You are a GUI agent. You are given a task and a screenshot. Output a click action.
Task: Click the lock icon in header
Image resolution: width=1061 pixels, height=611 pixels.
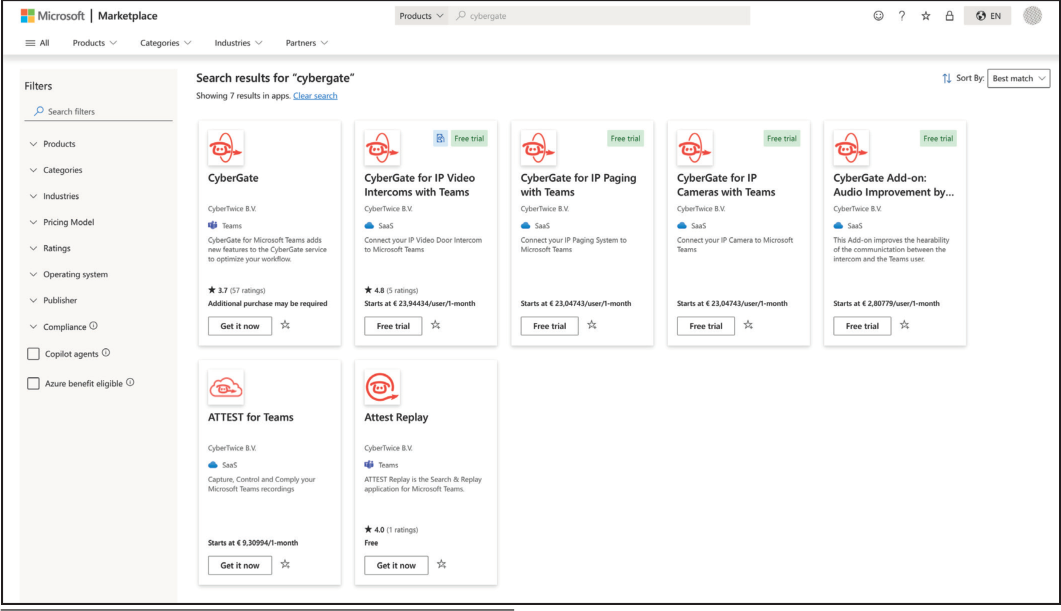tap(948, 16)
